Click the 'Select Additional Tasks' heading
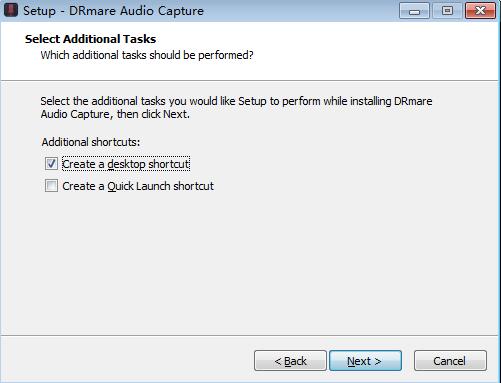The height and width of the screenshot is (383, 501). pyautogui.click(x=90, y=39)
